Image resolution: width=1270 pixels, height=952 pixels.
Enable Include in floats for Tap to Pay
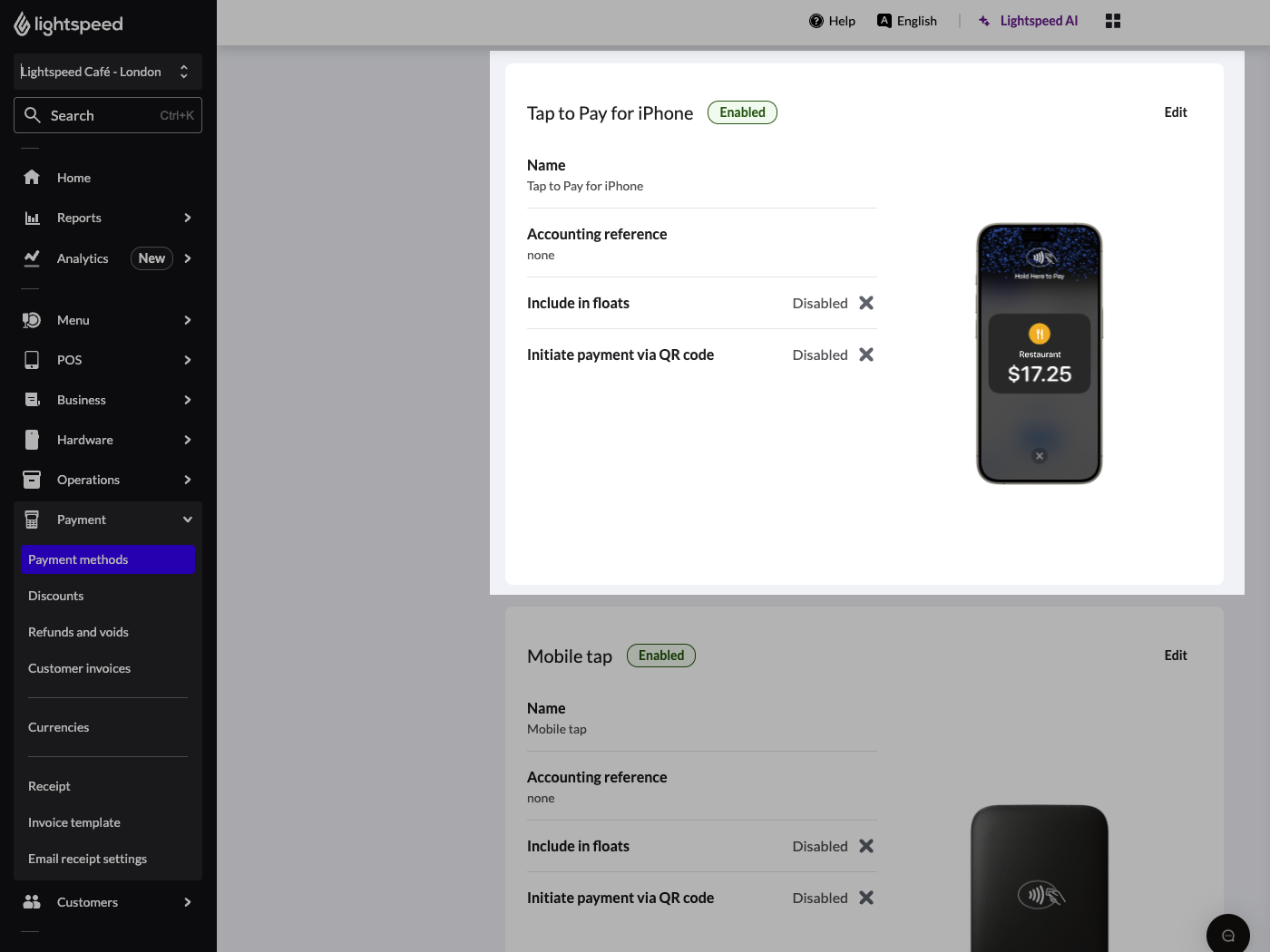(x=865, y=303)
